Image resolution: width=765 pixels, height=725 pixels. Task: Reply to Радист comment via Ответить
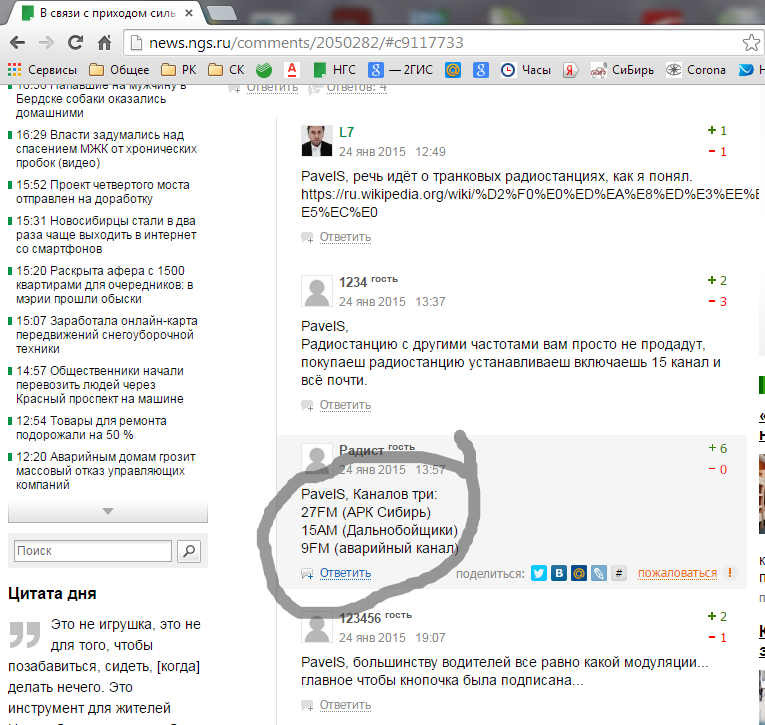[345, 573]
